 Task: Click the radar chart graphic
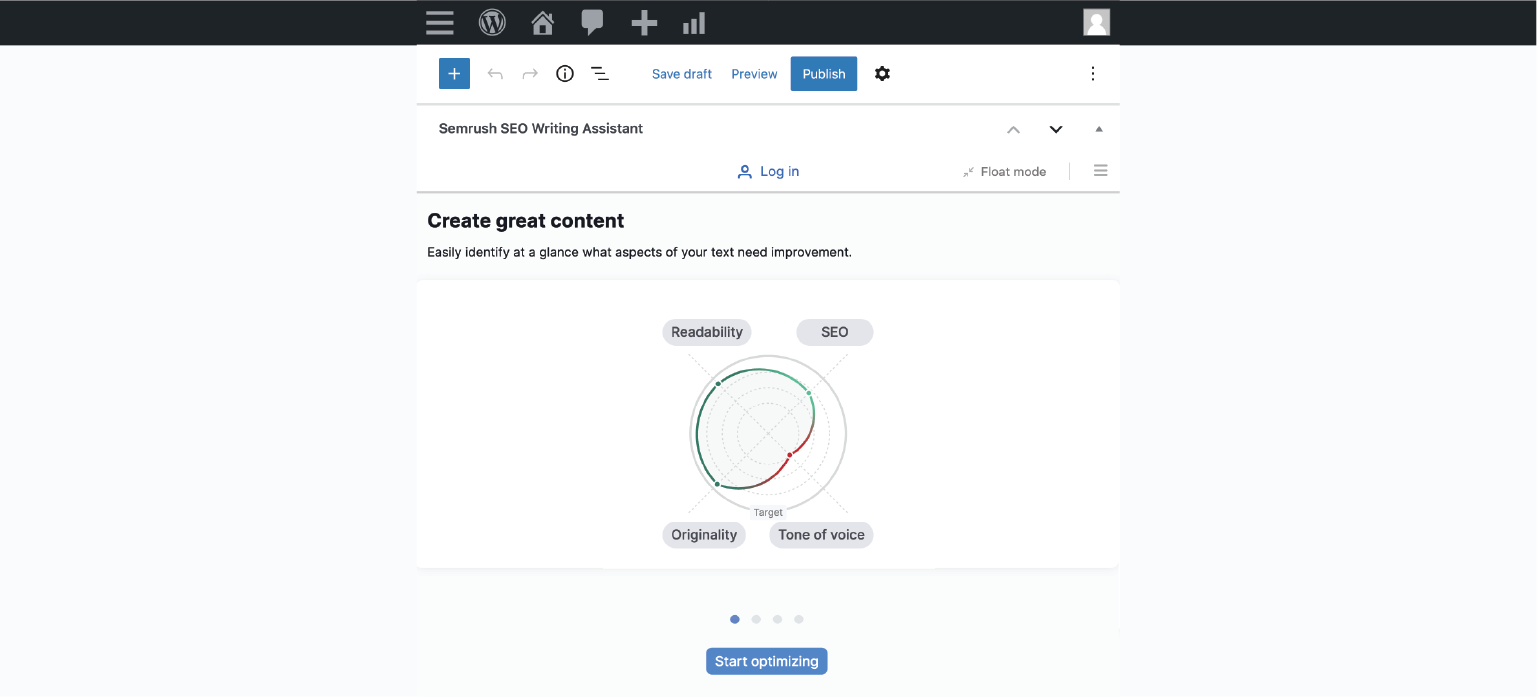[768, 434]
